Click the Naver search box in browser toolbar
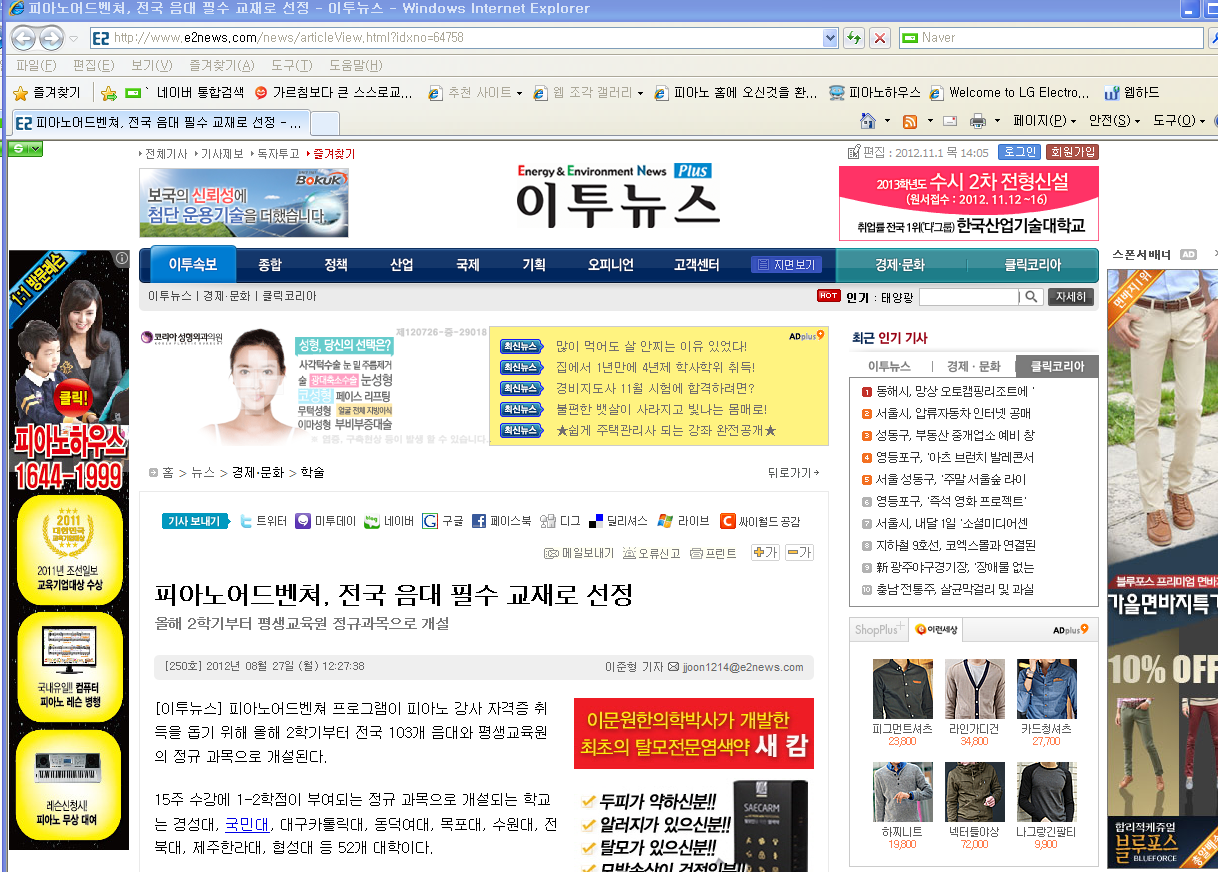 (1051, 38)
